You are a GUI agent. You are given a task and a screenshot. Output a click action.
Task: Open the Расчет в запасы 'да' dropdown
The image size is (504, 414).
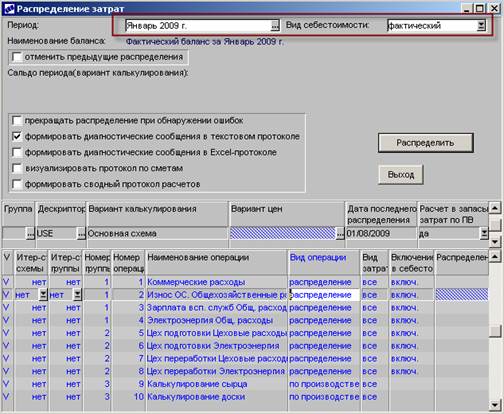coord(484,234)
